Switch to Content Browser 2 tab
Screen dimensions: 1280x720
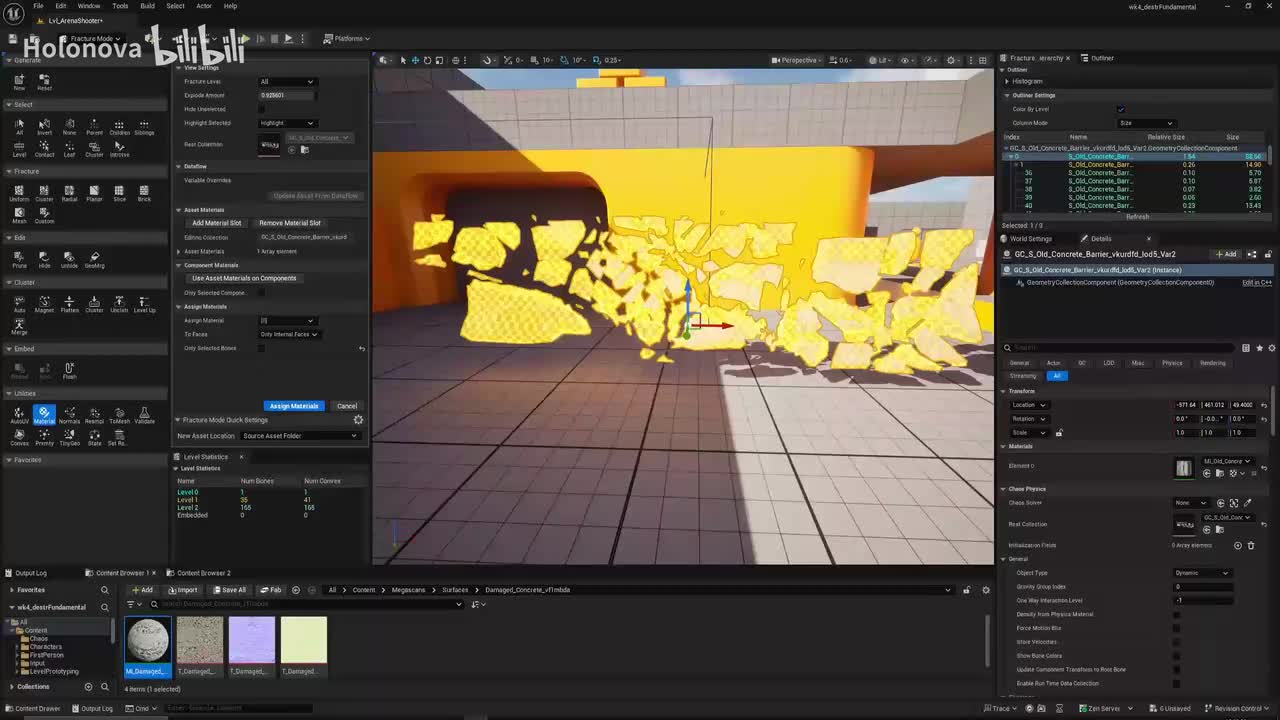(199, 573)
